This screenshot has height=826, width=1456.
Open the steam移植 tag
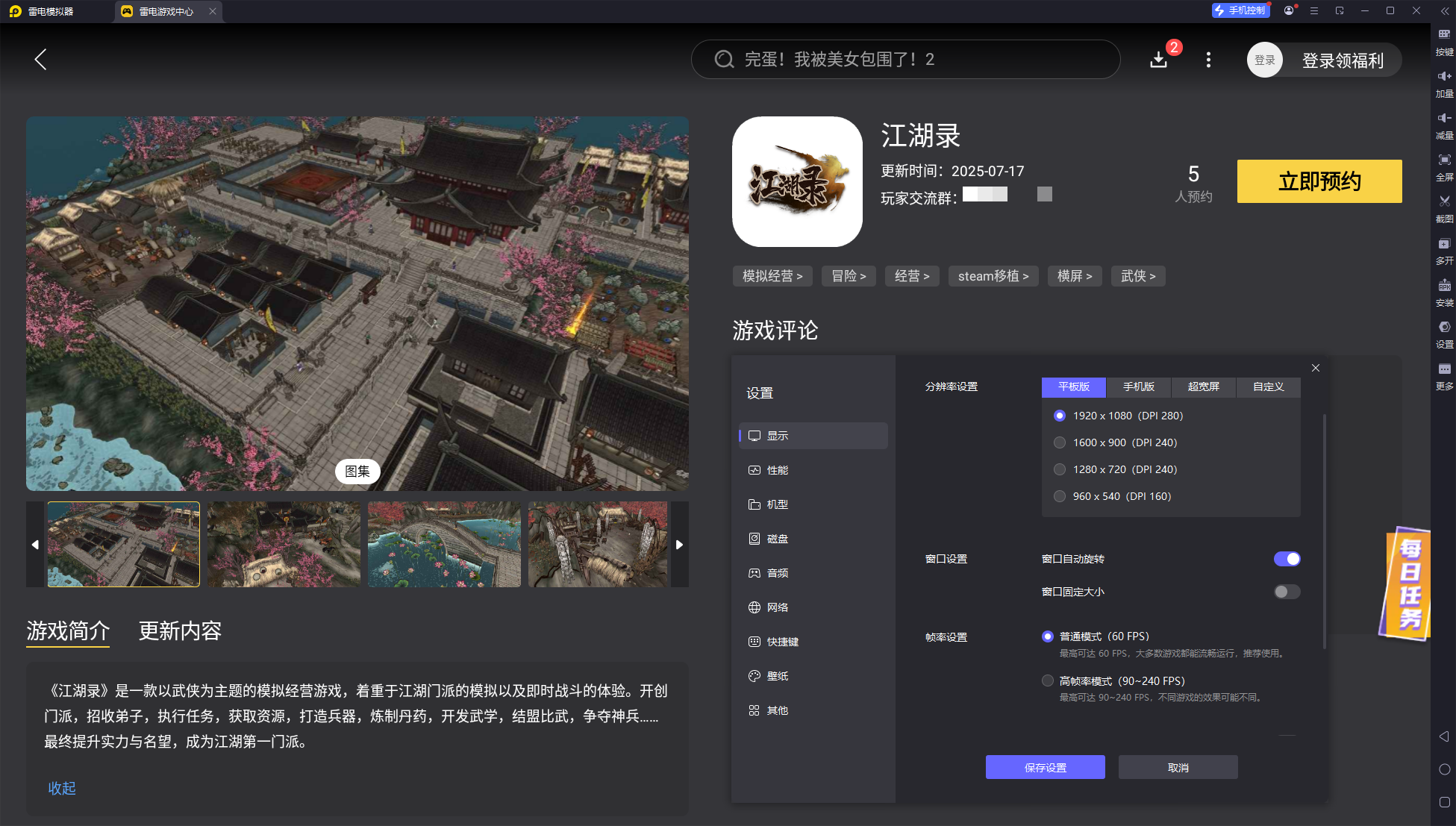click(x=993, y=276)
